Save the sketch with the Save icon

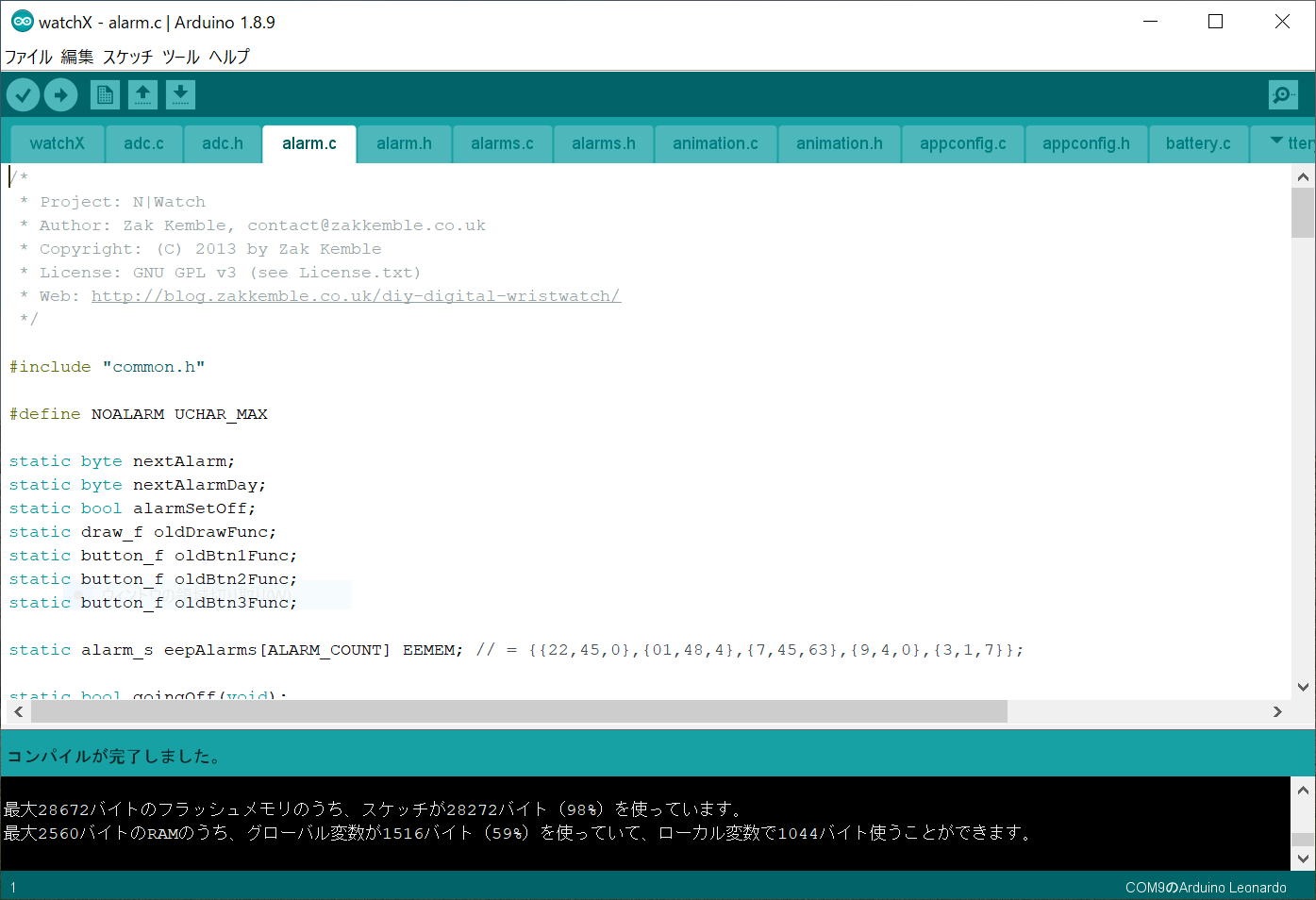pyautogui.click(x=180, y=94)
